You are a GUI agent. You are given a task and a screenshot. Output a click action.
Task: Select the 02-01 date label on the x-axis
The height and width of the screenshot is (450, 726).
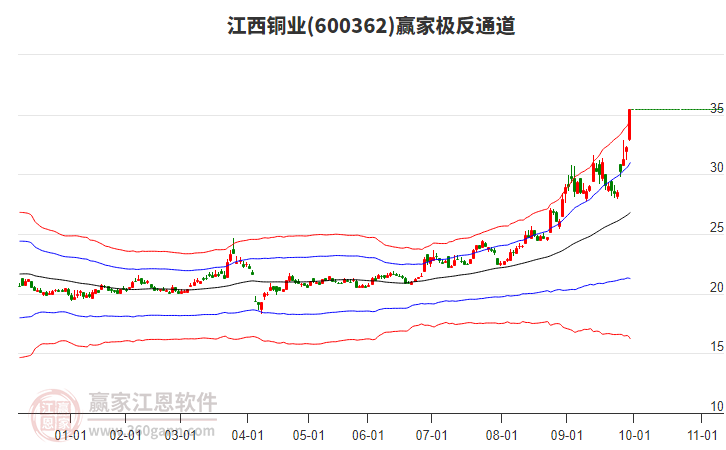[x=125, y=436]
